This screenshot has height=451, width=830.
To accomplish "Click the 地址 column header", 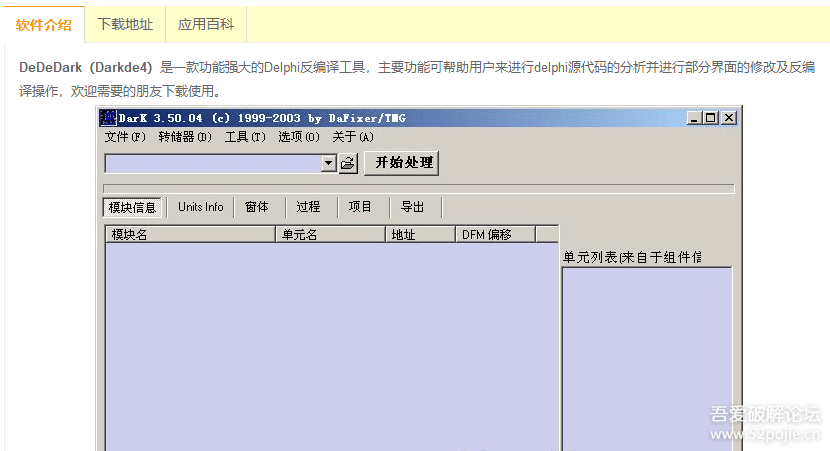I will point(420,234).
